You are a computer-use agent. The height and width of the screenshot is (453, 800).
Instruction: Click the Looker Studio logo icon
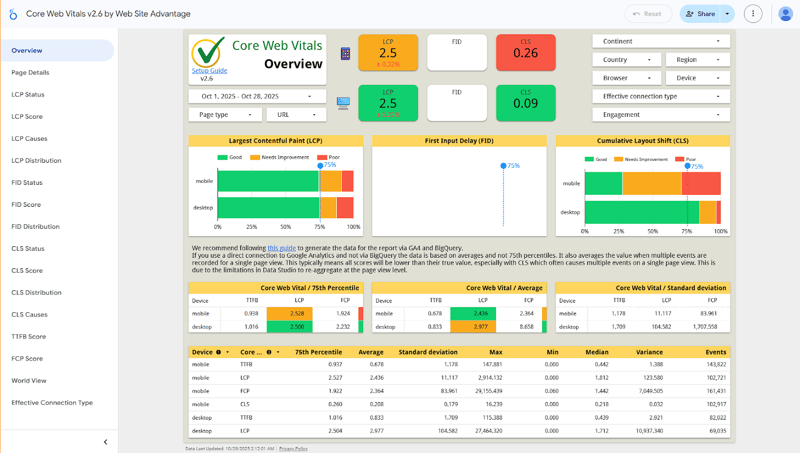[13, 14]
